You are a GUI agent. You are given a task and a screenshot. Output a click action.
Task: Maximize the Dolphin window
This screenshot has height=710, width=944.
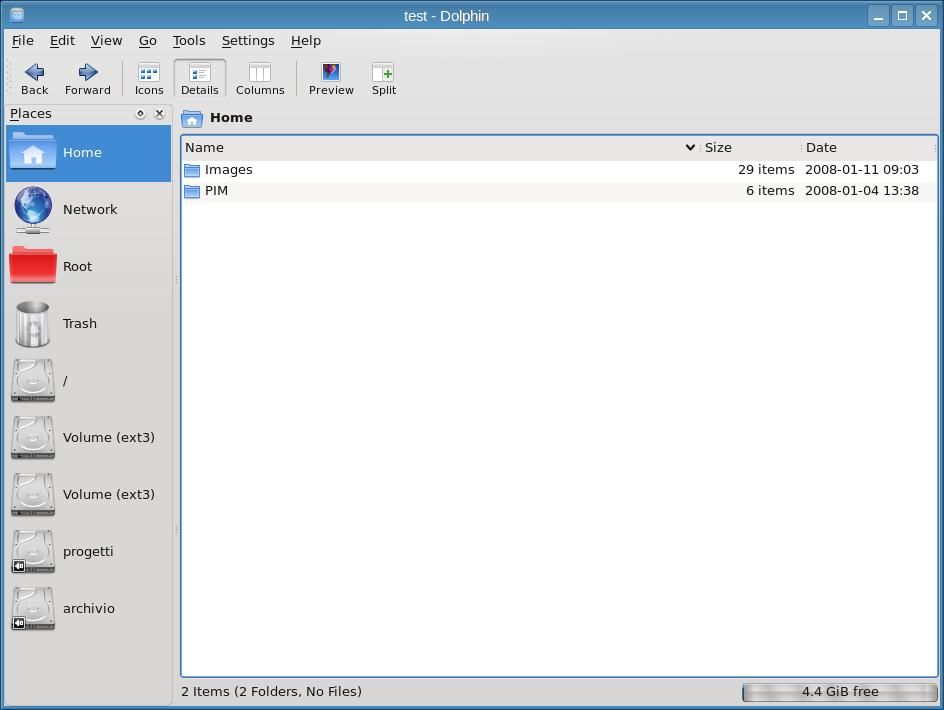902,16
